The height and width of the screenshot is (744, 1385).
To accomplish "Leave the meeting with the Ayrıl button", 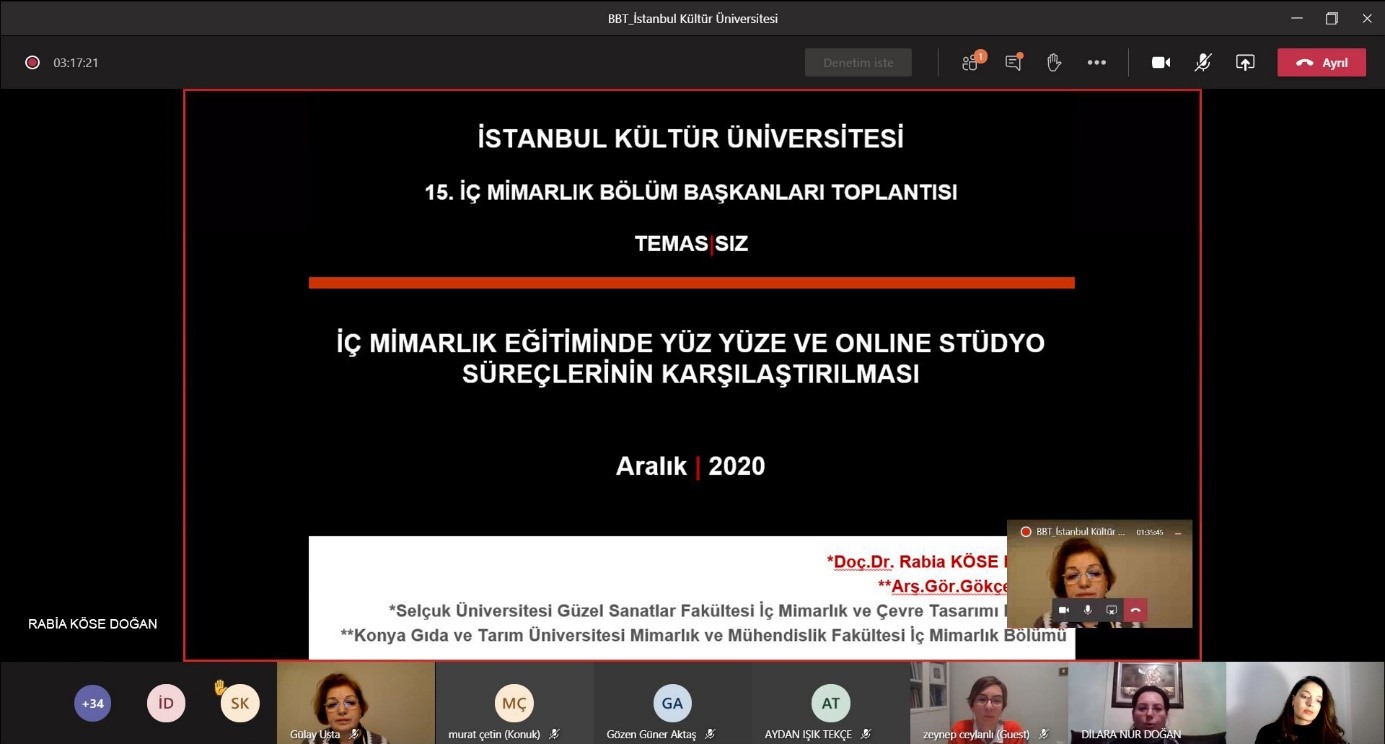I will click(x=1321, y=62).
